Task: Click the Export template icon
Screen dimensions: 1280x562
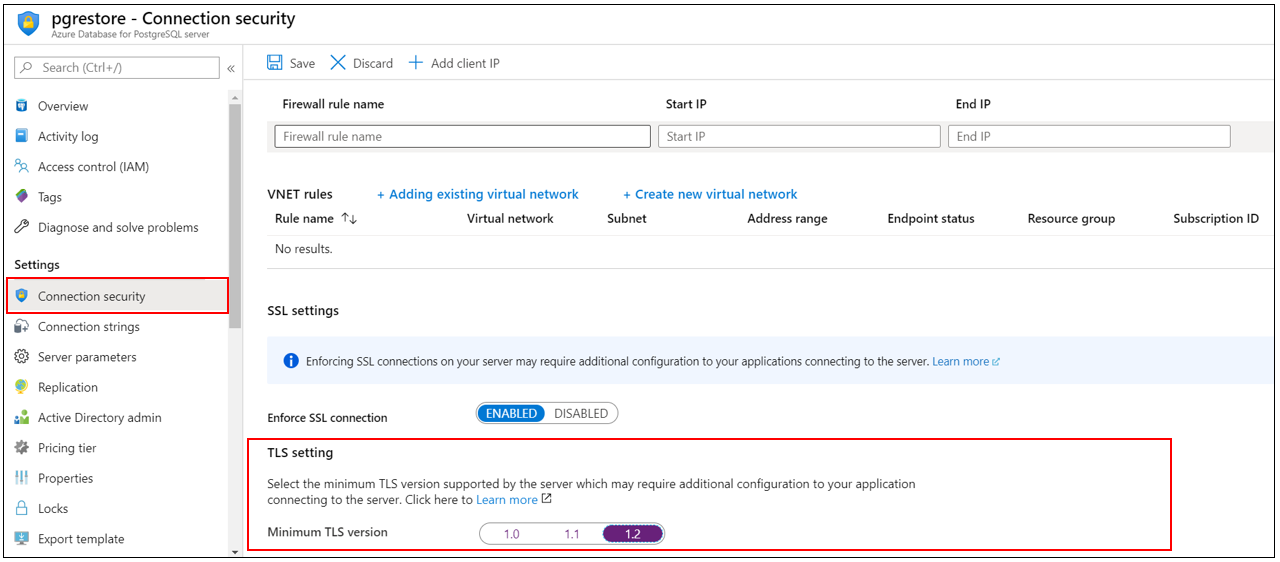Action: [22, 539]
